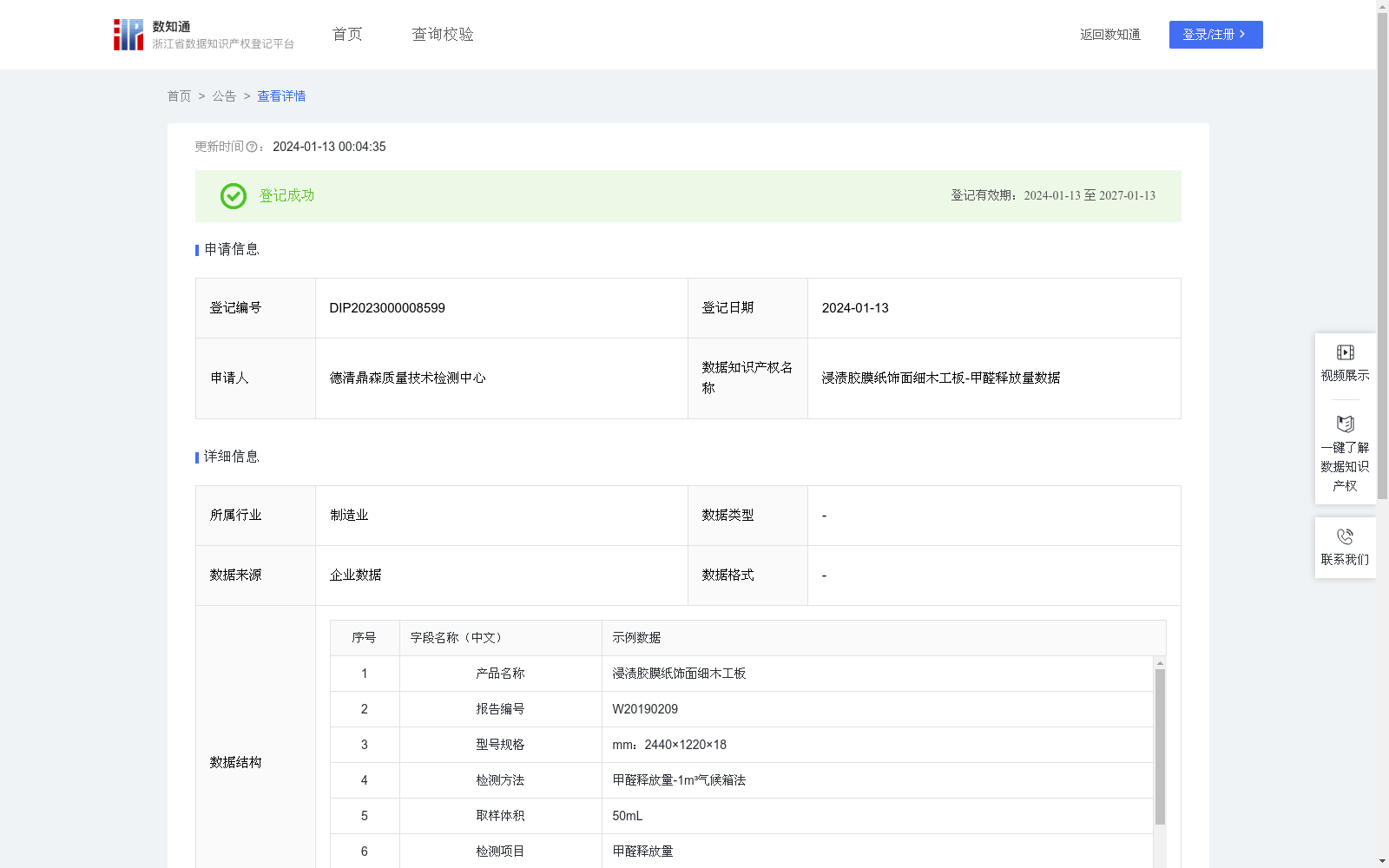1389x868 pixels.
Task: Click the update time 2024-01-13 00:04:35
Action: (329, 148)
